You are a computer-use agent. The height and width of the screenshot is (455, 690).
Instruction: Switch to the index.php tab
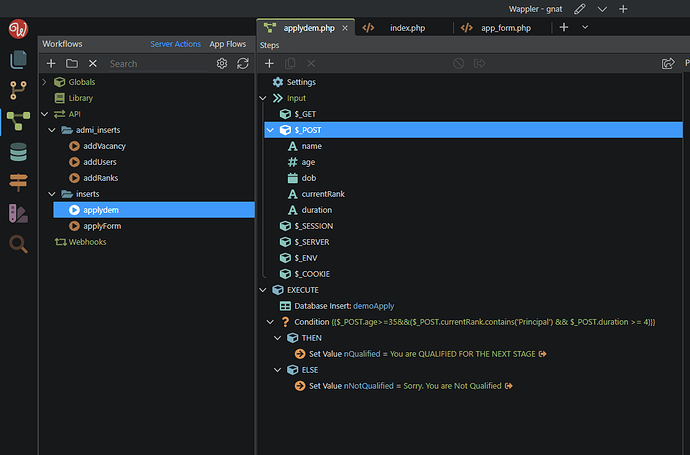(406, 28)
